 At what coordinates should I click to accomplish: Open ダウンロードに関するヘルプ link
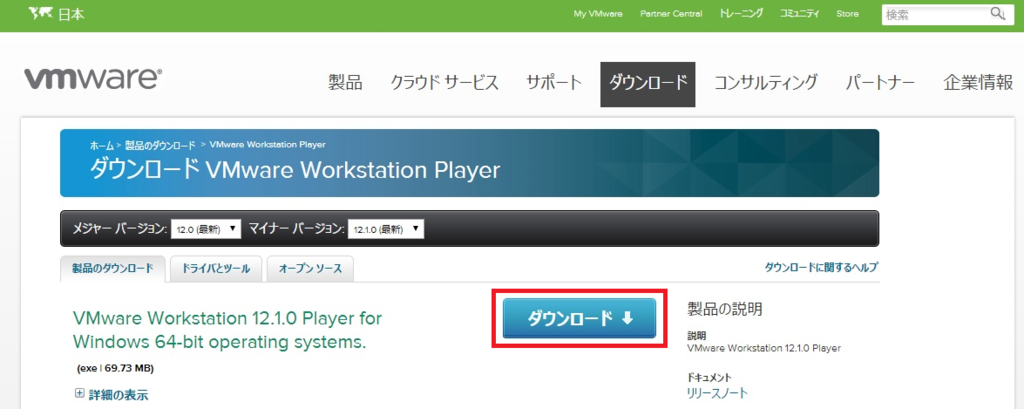coord(821,267)
